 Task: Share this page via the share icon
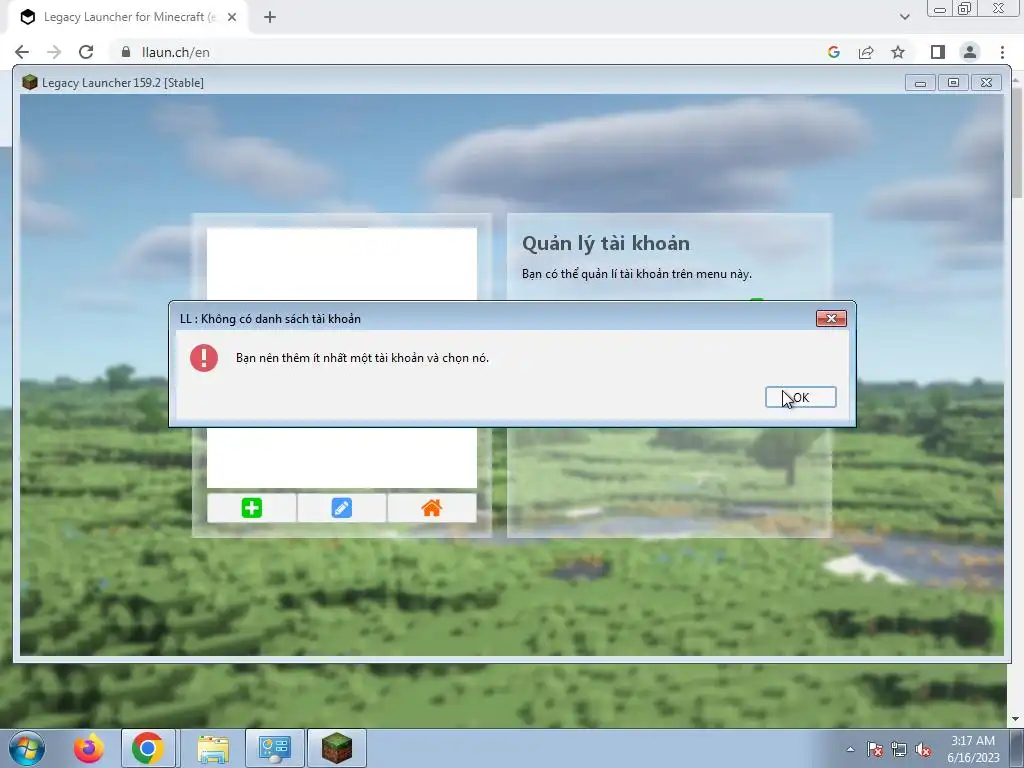pos(866,52)
